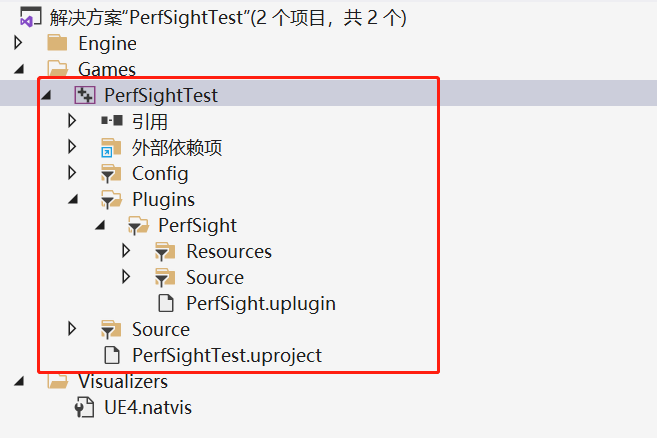Click the 引用 references icon
Image resolution: width=657 pixels, height=438 pixels.
click(111, 122)
